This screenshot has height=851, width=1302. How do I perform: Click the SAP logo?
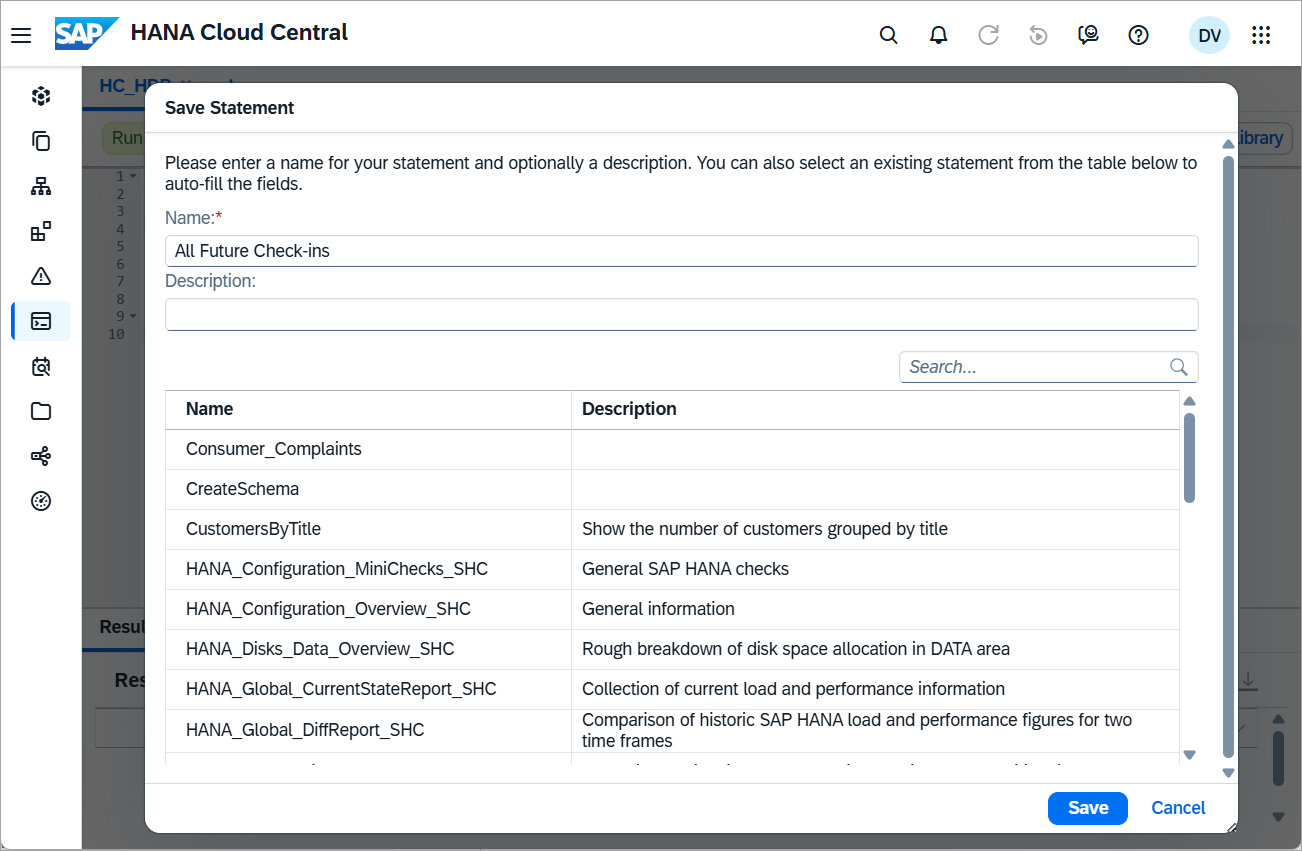coord(86,34)
